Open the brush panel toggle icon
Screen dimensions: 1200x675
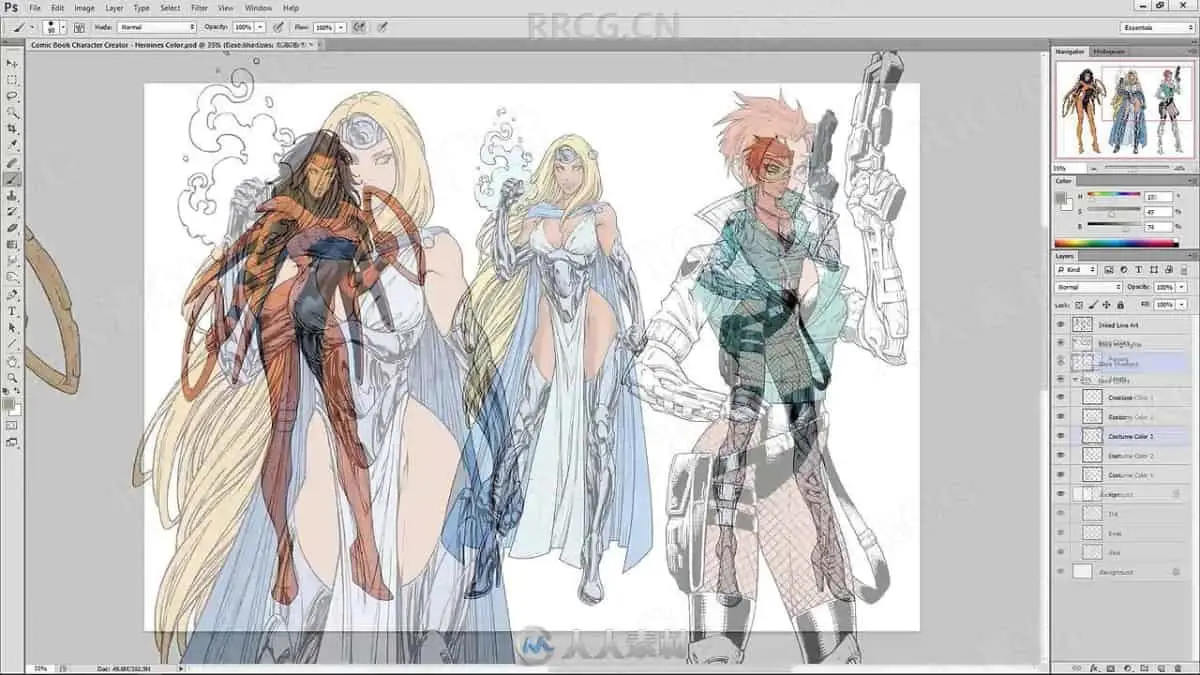tap(79, 27)
